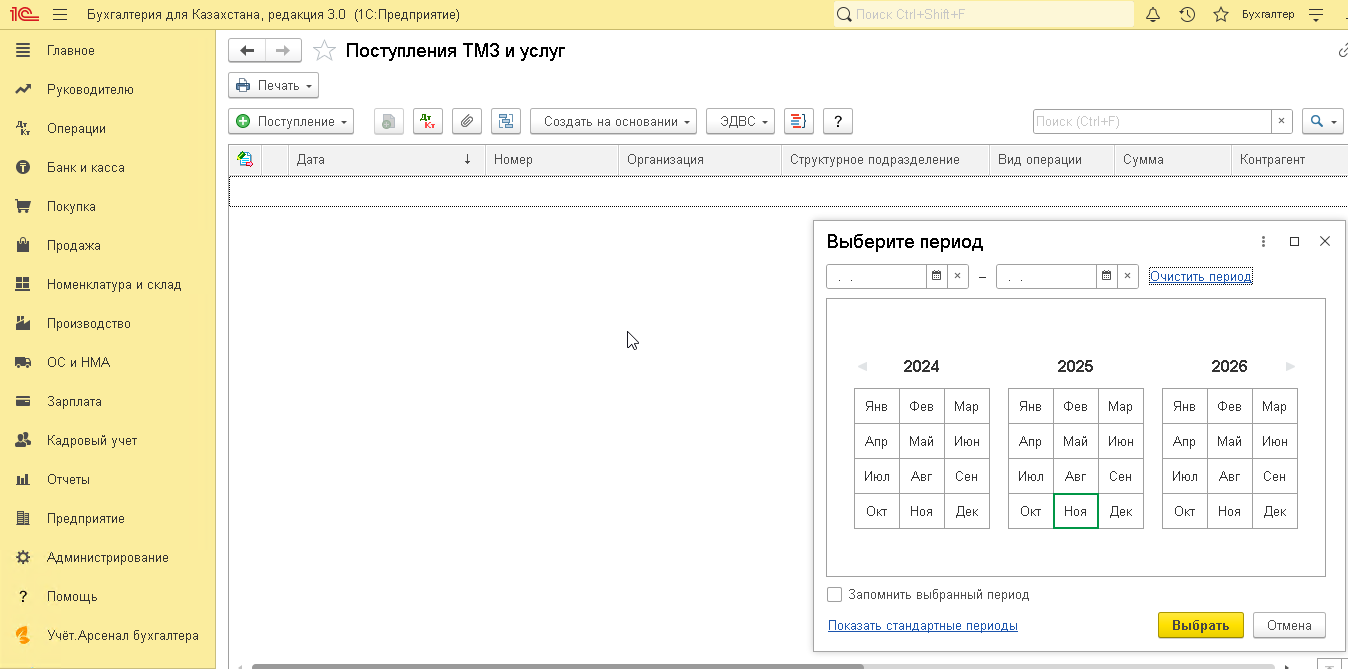Expand Создать на основании menu
The image size is (1348, 669).
click(x=613, y=122)
